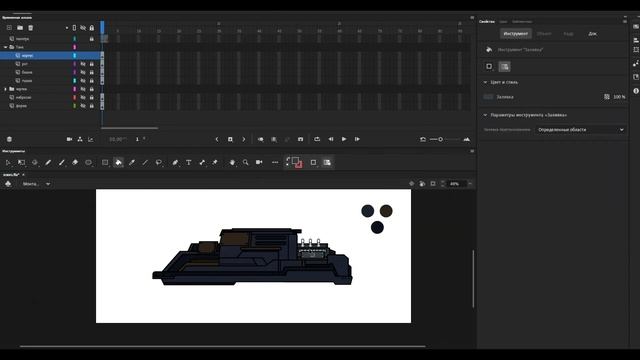Click the open document tab above the stage
The height and width of the screenshot is (360, 640).
click(11, 175)
